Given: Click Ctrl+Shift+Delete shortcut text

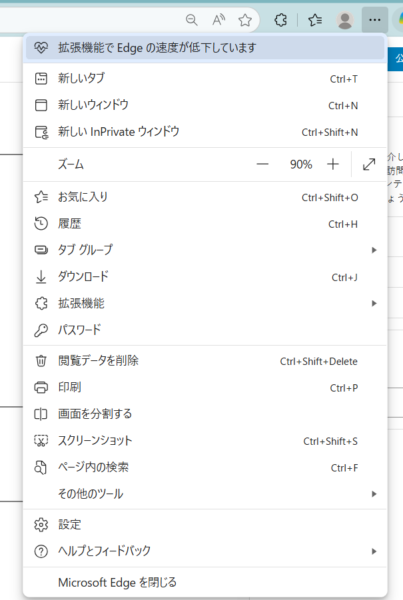Looking at the screenshot, I should [319, 361].
